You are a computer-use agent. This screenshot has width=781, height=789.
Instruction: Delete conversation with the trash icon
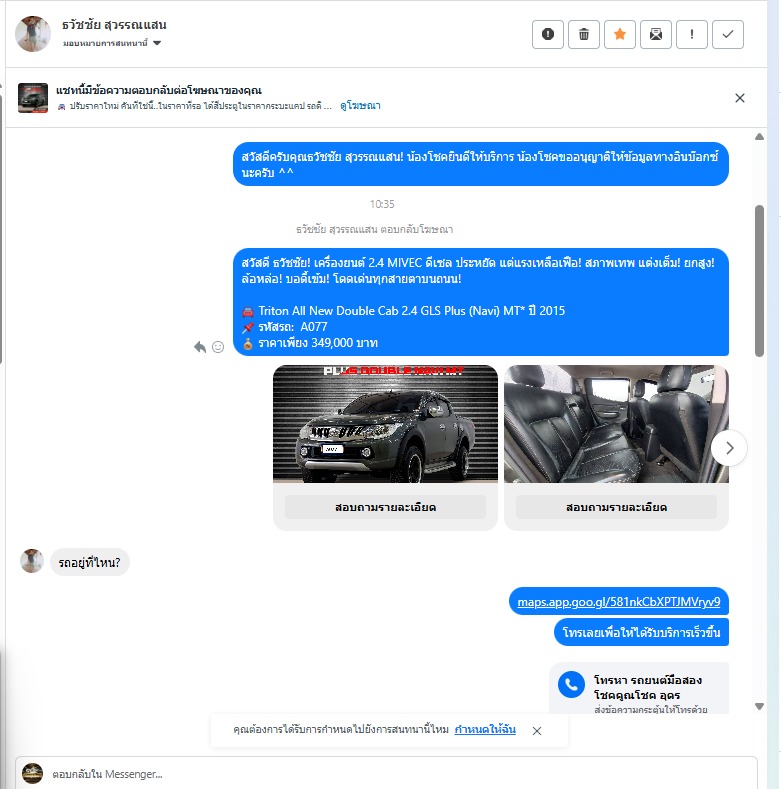click(584, 34)
